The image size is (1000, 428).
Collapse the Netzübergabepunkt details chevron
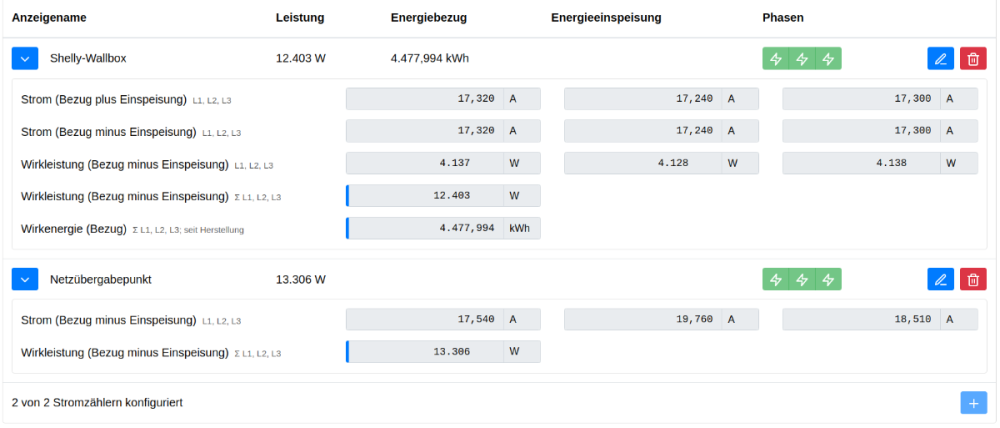click(x=25, y=280)
